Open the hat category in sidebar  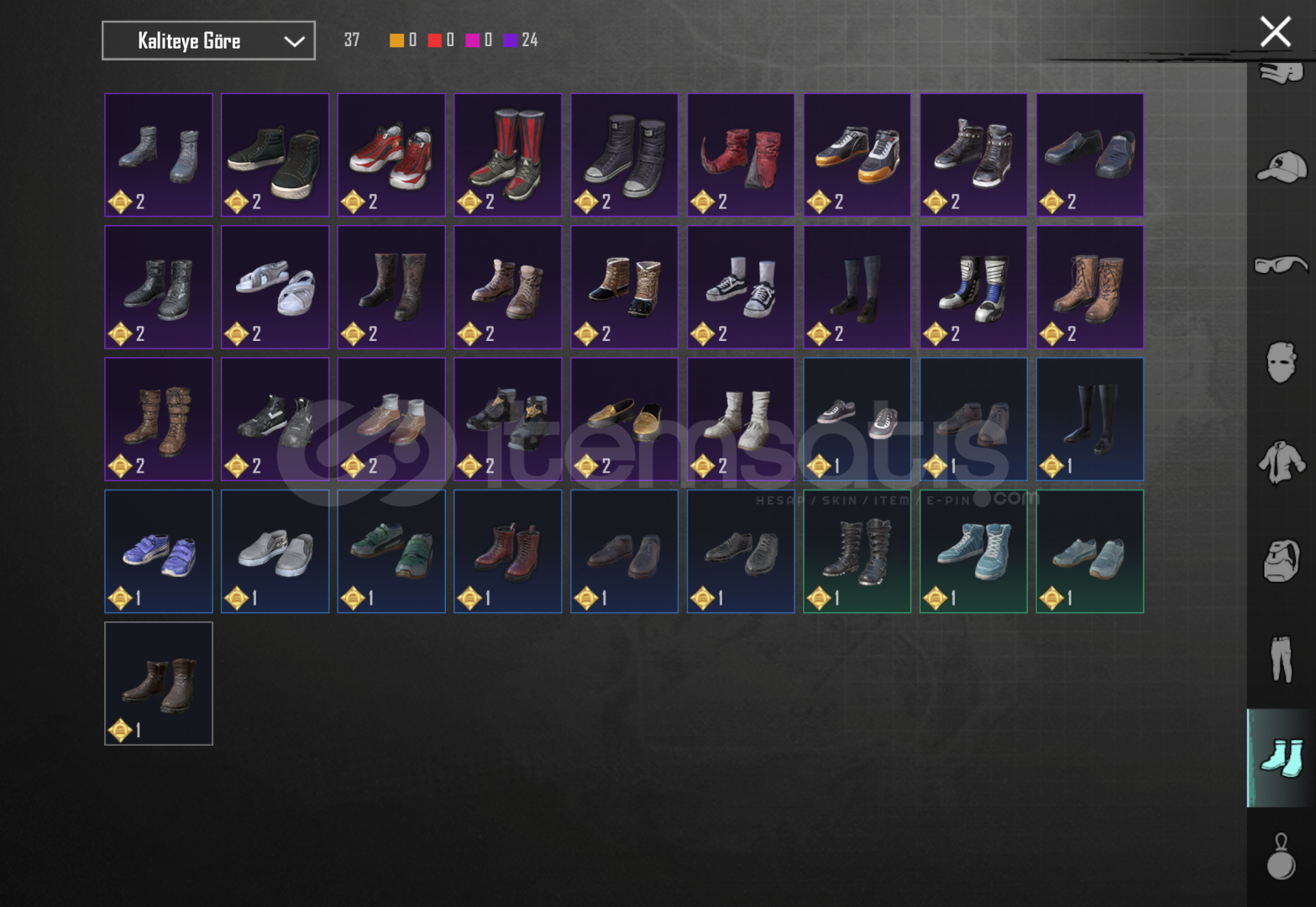(1281, 167)
